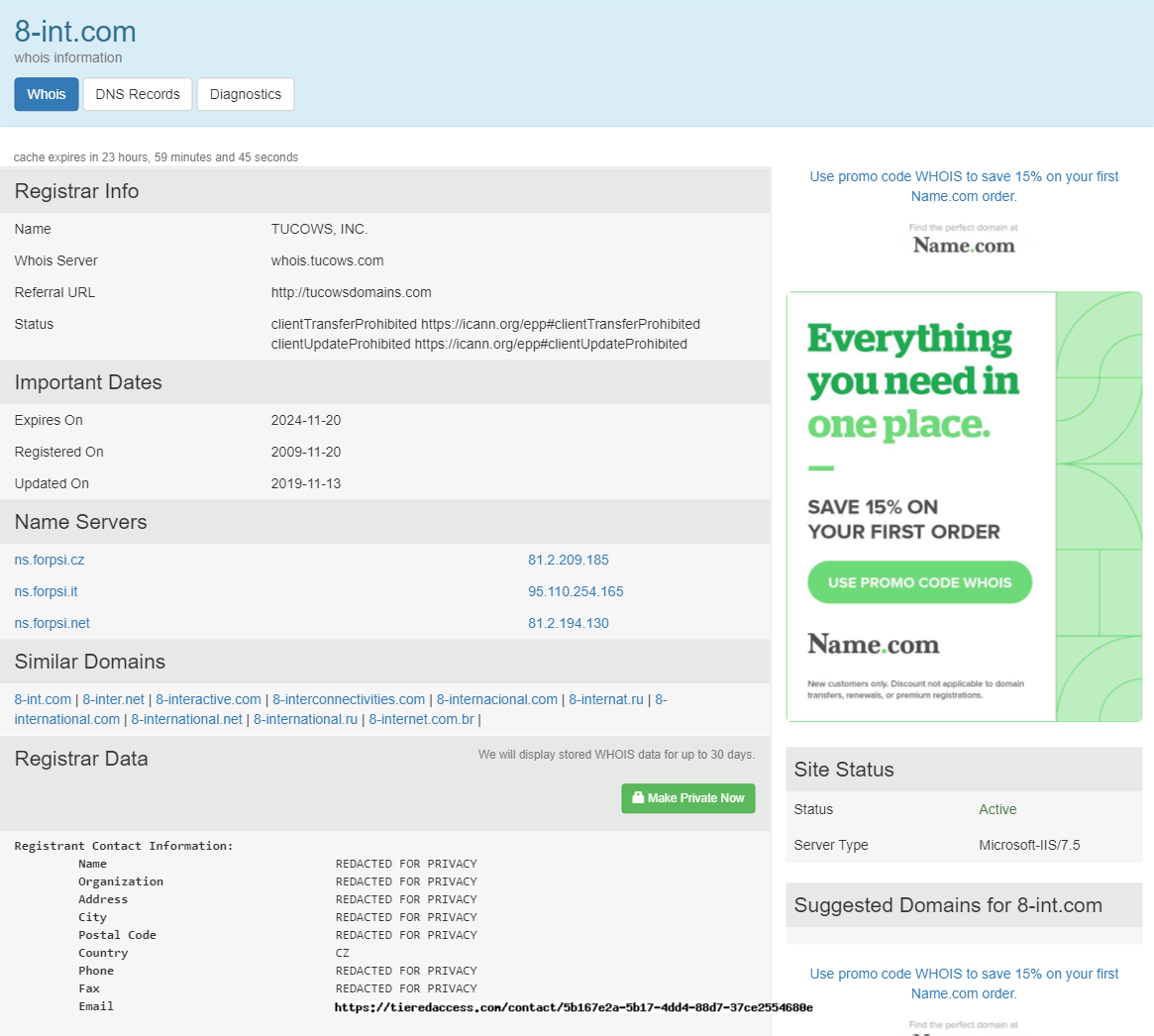Screen dimensions: 1154x1036
Task: Open similar domain 8-internet.com.br
Action: tap(422, 720)
